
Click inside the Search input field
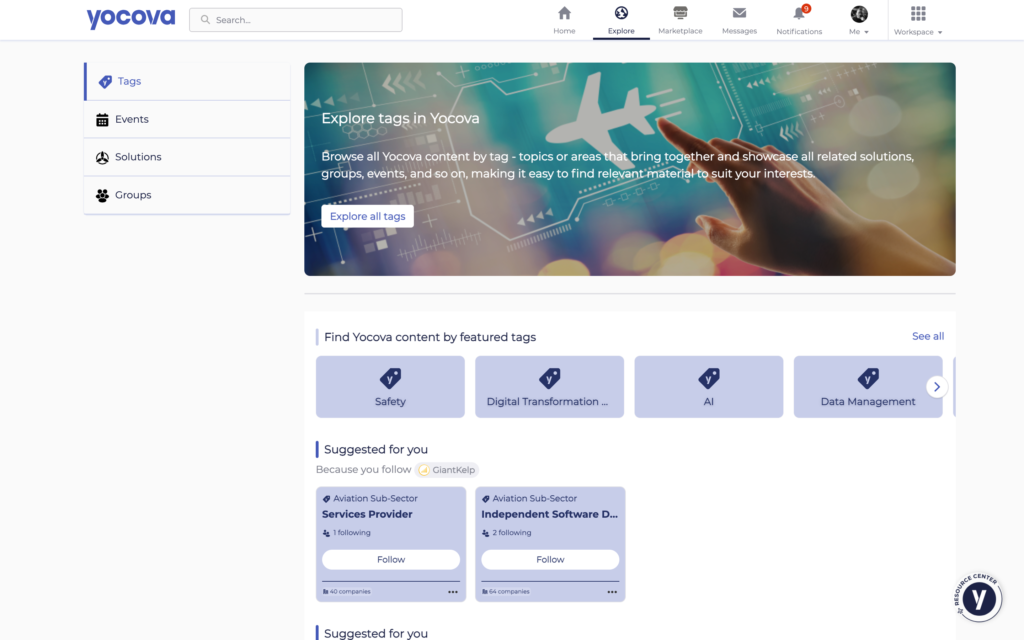point(296,20)
